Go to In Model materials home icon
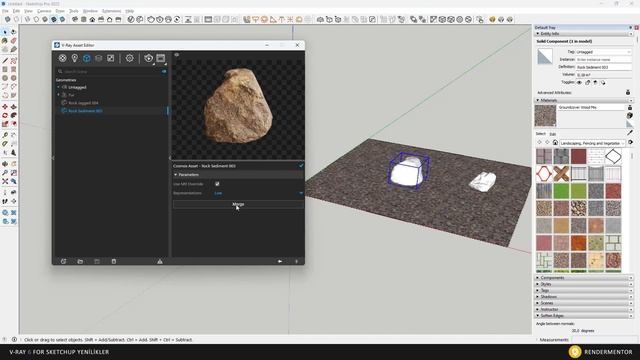Viewport: 640px width, 360px height. click(555, 142)
